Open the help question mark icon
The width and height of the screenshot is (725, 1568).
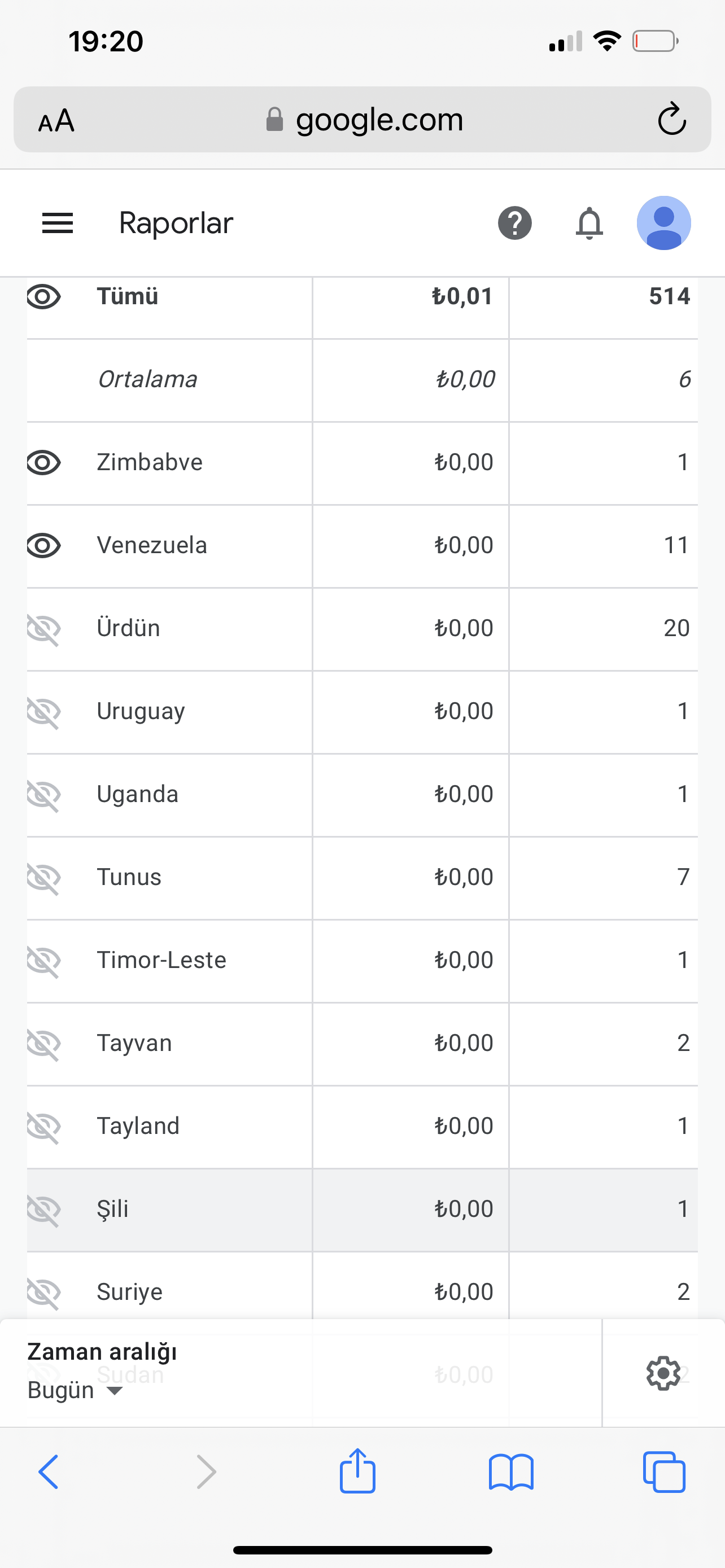click(x=515, y=224)
